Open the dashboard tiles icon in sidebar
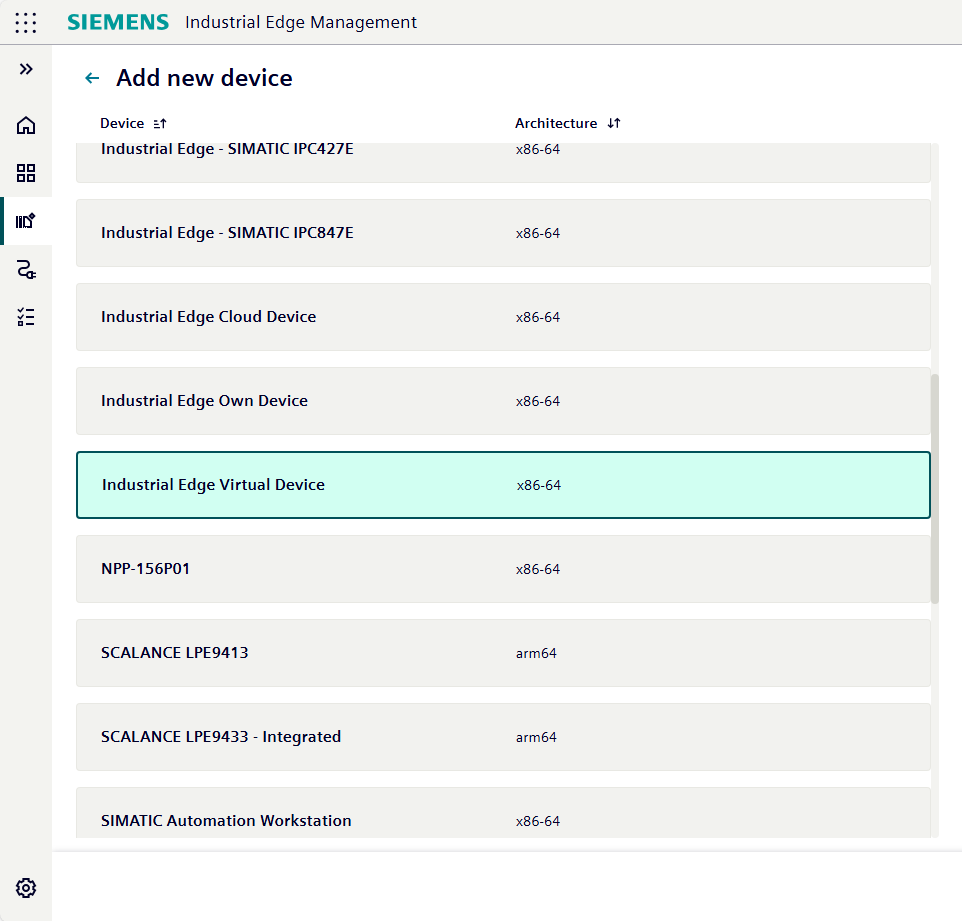Screen dimensions: 962x921 (26, 173)
